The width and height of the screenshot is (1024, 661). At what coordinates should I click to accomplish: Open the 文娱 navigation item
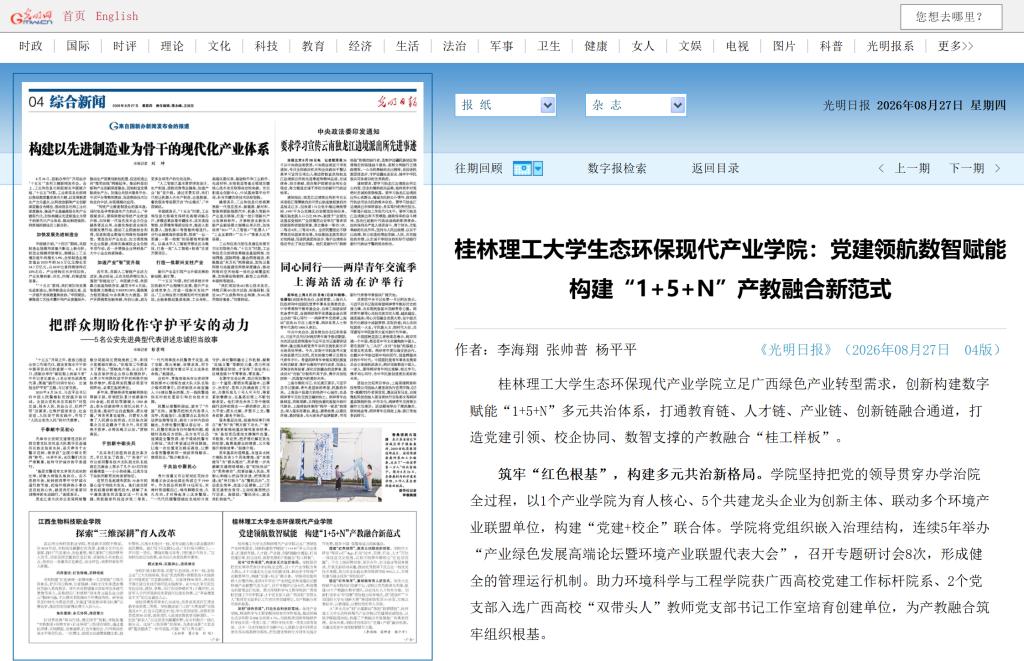(690, 46)
